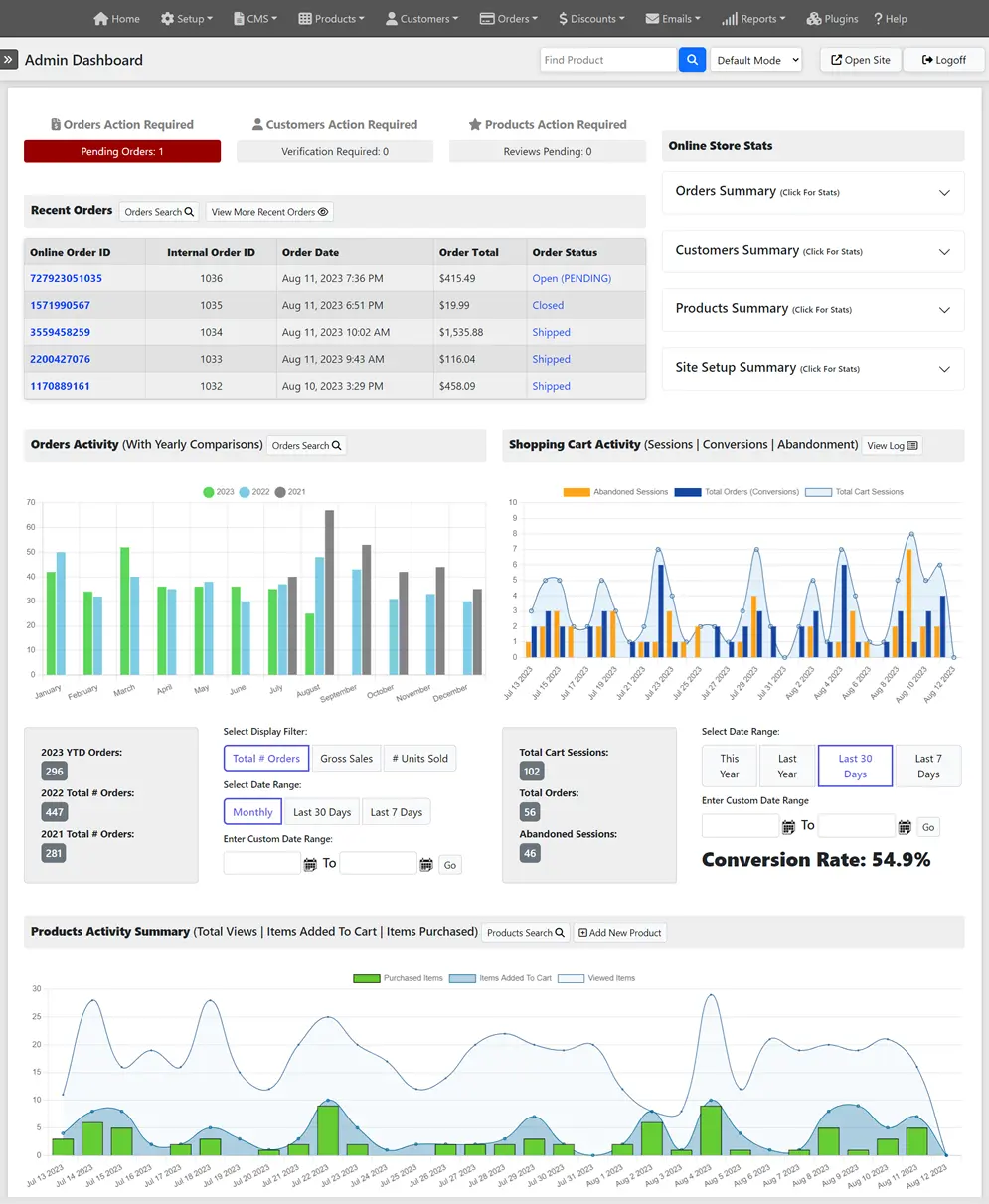Toggle Abandoned Sessions in the cart chart legend
Screen dimensions: 989x1204
pyautogui.click(x=614, y=492)
